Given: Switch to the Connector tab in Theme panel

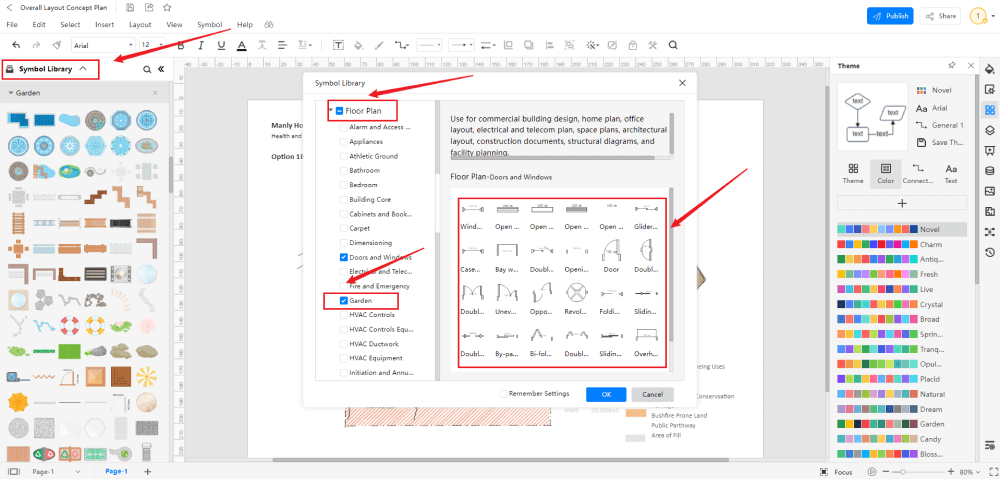Looking at the screenshot, I should pyautogui.click(x=918, y=173).
